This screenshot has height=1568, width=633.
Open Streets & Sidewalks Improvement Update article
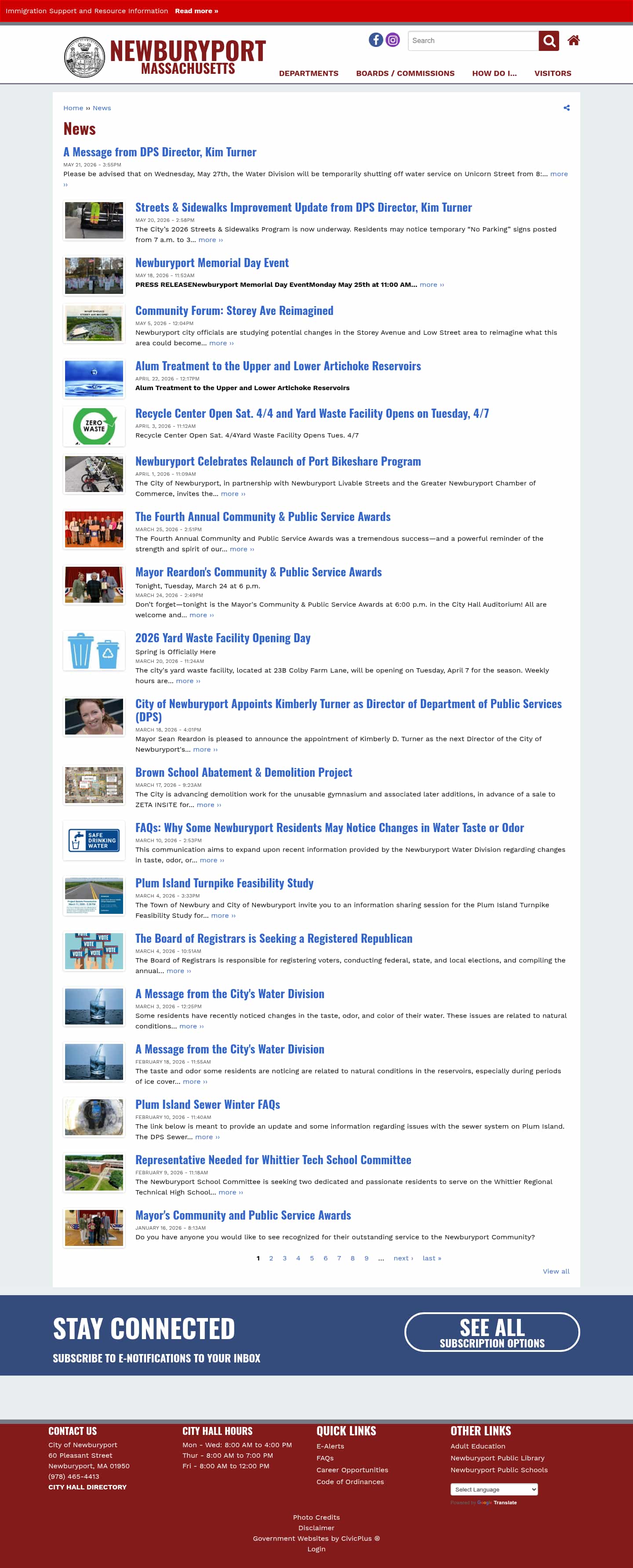coord(303,207)
